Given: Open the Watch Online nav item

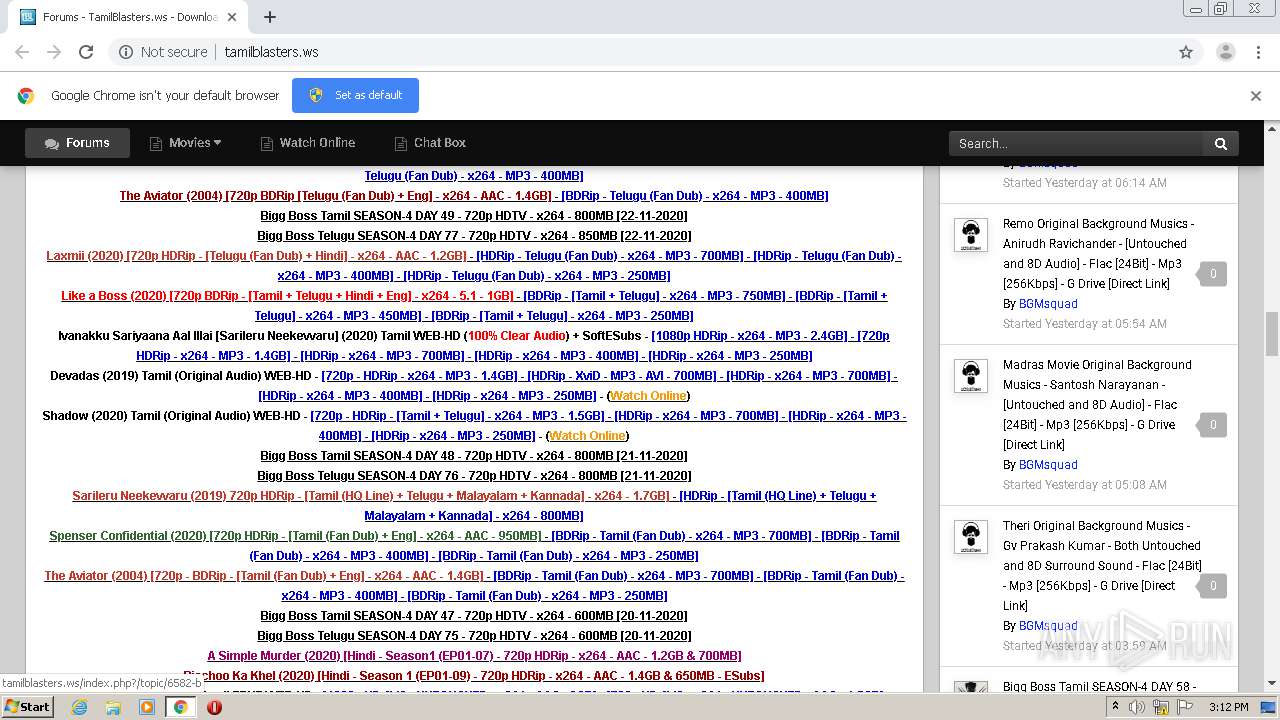Looking at the screenshot, I should [307, 143].
